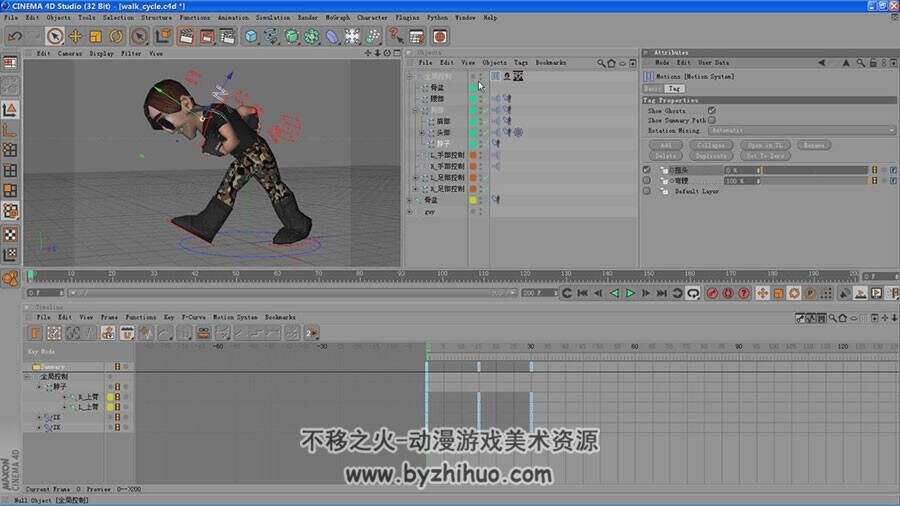The height and width of the screenshot is (506, 900).
Task: Open the NURBS generator icon
Action: pyautogui.click(x=292, y=37)
